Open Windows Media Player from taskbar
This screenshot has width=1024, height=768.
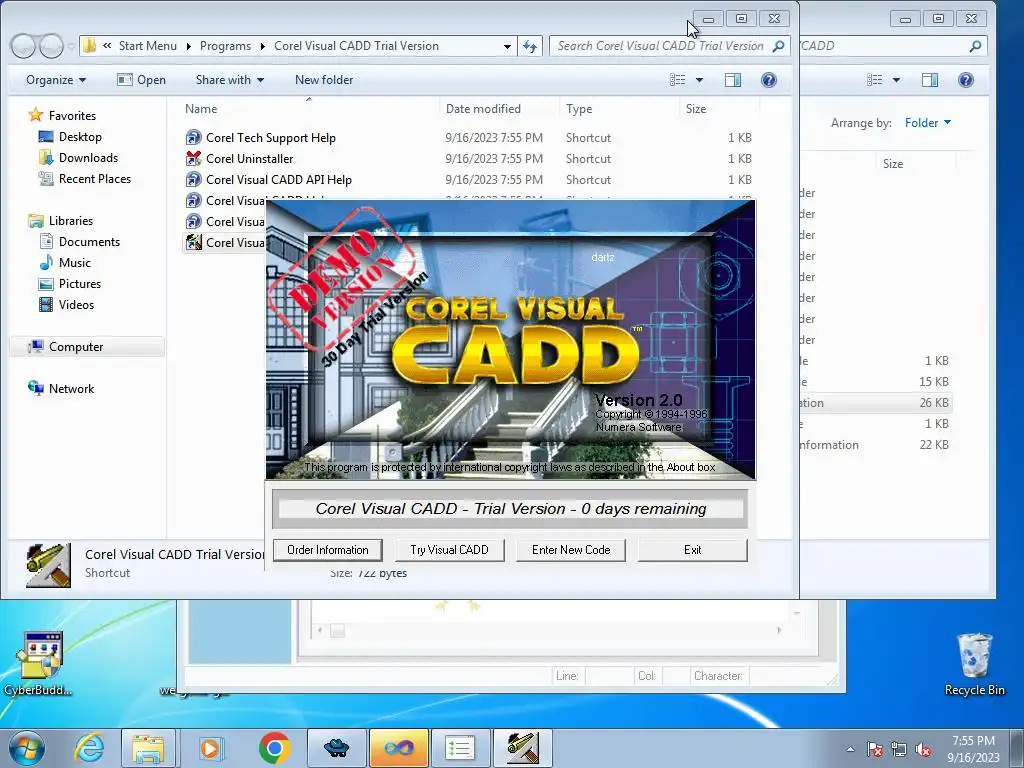[x=210, y=748]
